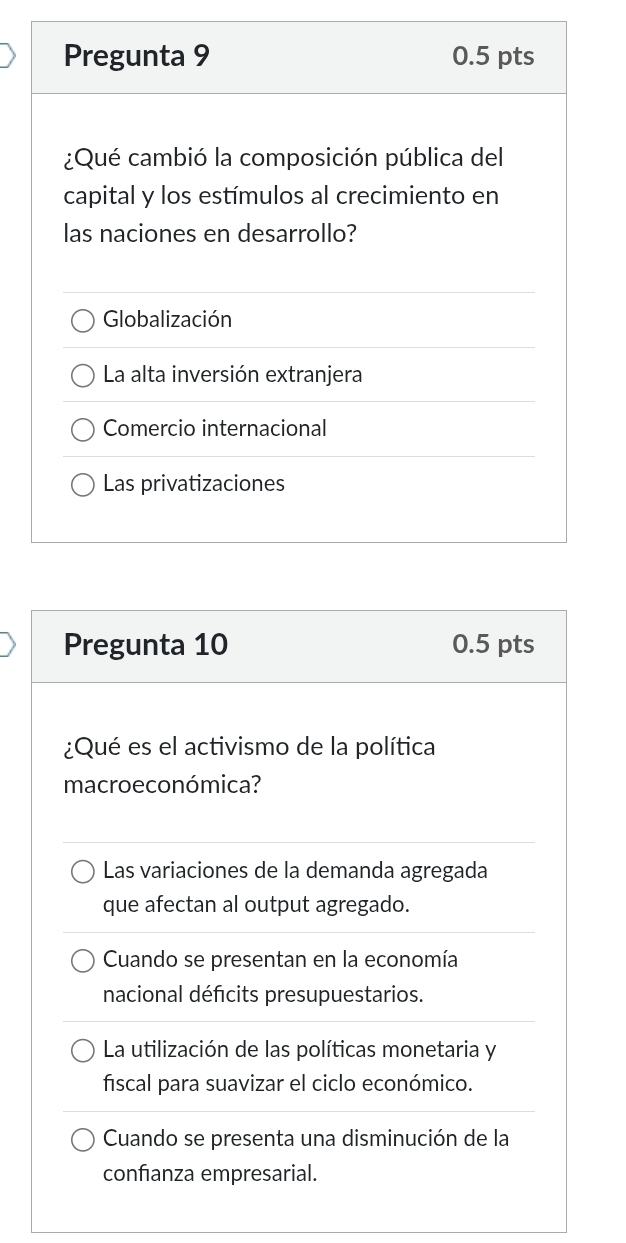The height and width of the screenshot is (1243, 626).
Task: Click the 0.5 pts label of Pregunta 10
Action: 493,645
